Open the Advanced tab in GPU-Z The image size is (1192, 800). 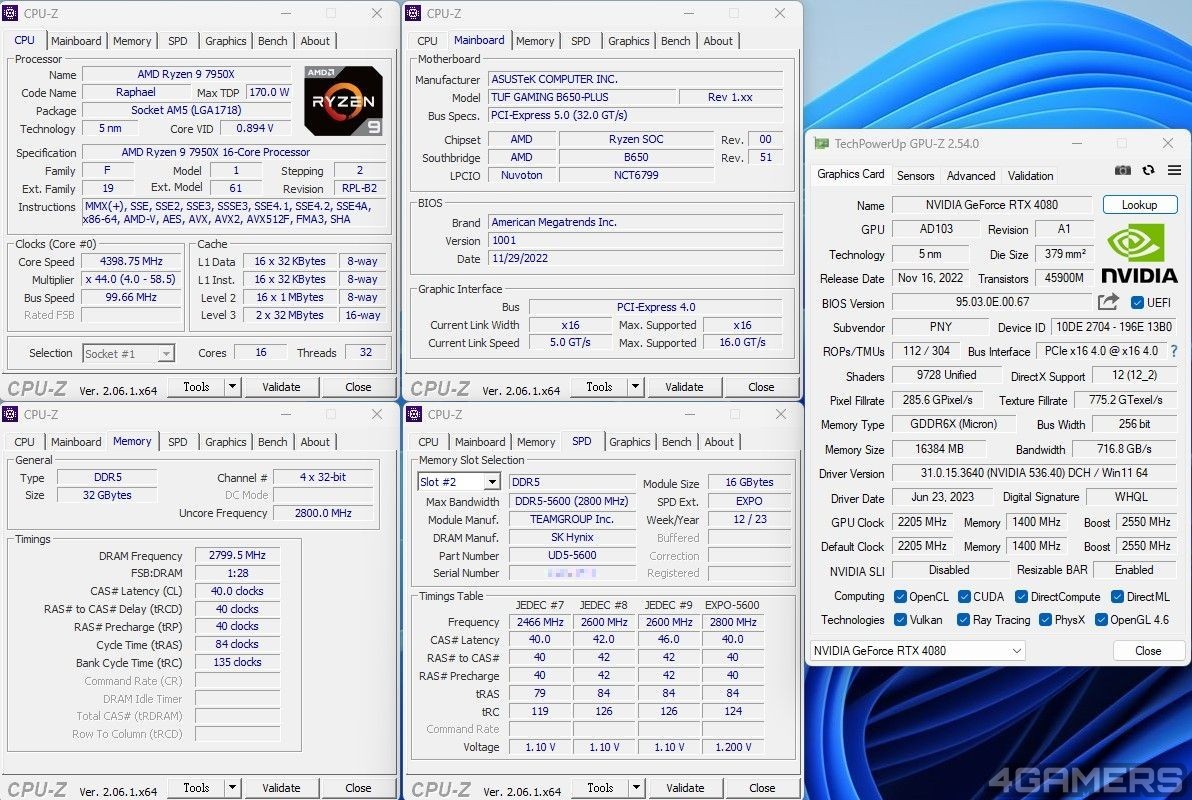coord(971,176)
